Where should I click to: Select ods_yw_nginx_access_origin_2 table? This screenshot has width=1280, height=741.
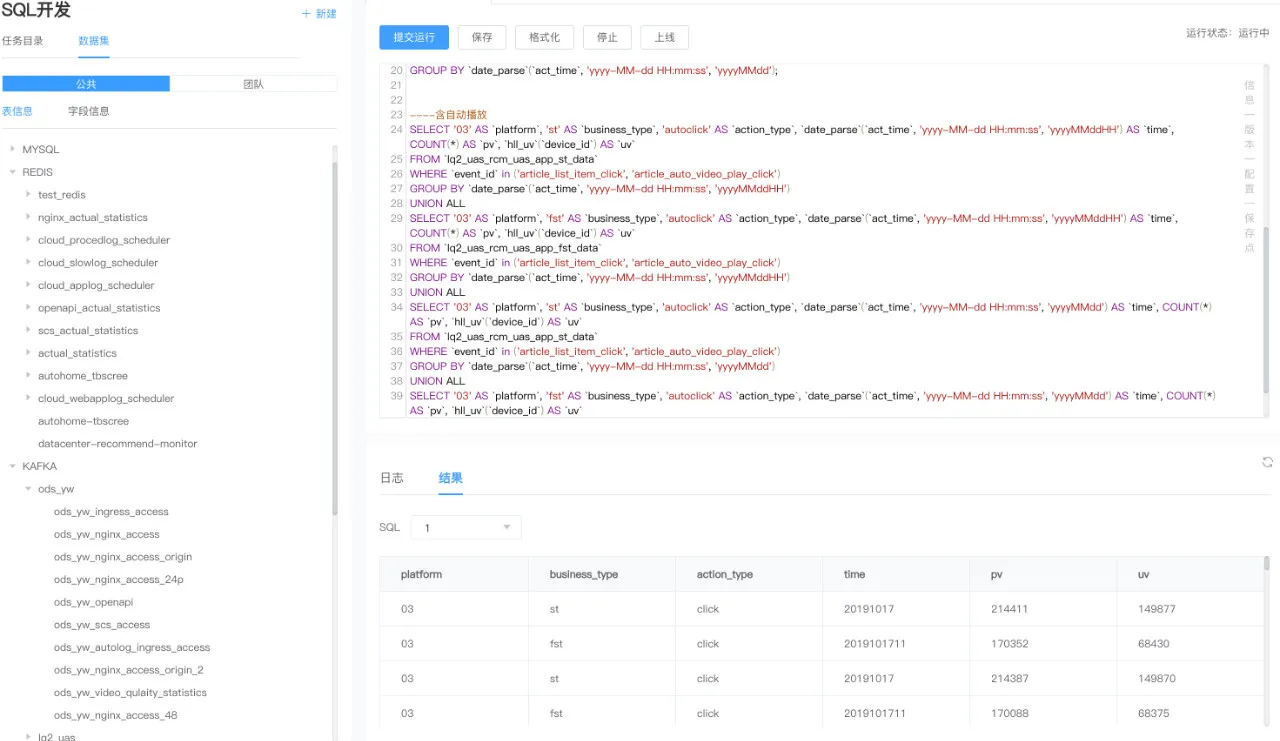coord(129,670)
